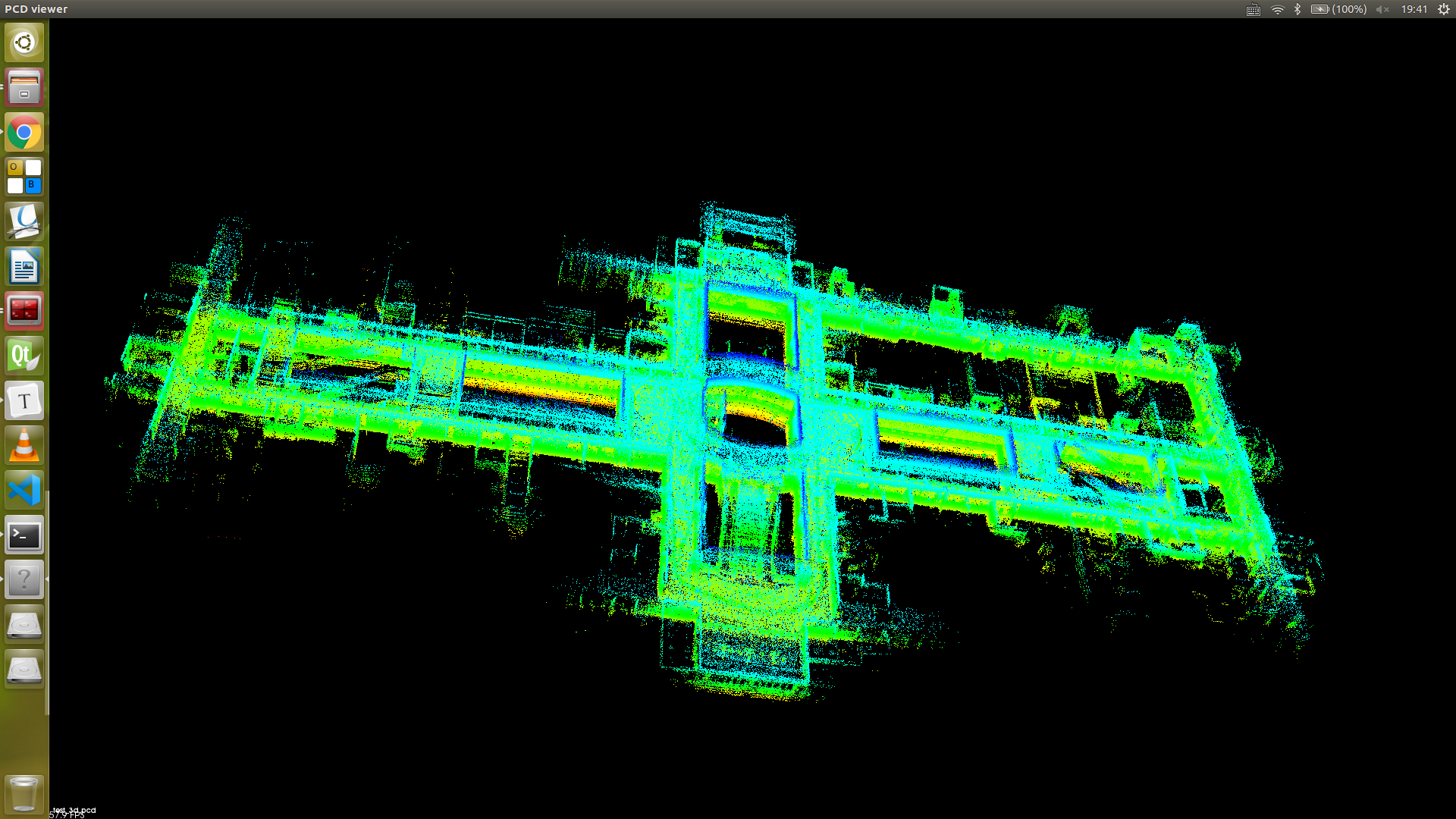Viewport: 1456px width, 819px height.
Task: Open the clock calendar showing 19:41
Action: tap(1415, 10)
